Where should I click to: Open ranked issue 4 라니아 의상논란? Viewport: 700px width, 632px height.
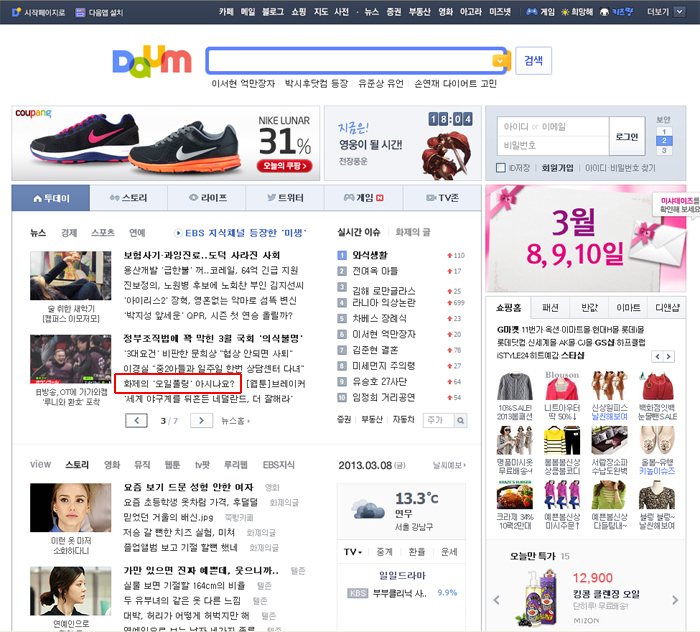click(x=383, y=303)
